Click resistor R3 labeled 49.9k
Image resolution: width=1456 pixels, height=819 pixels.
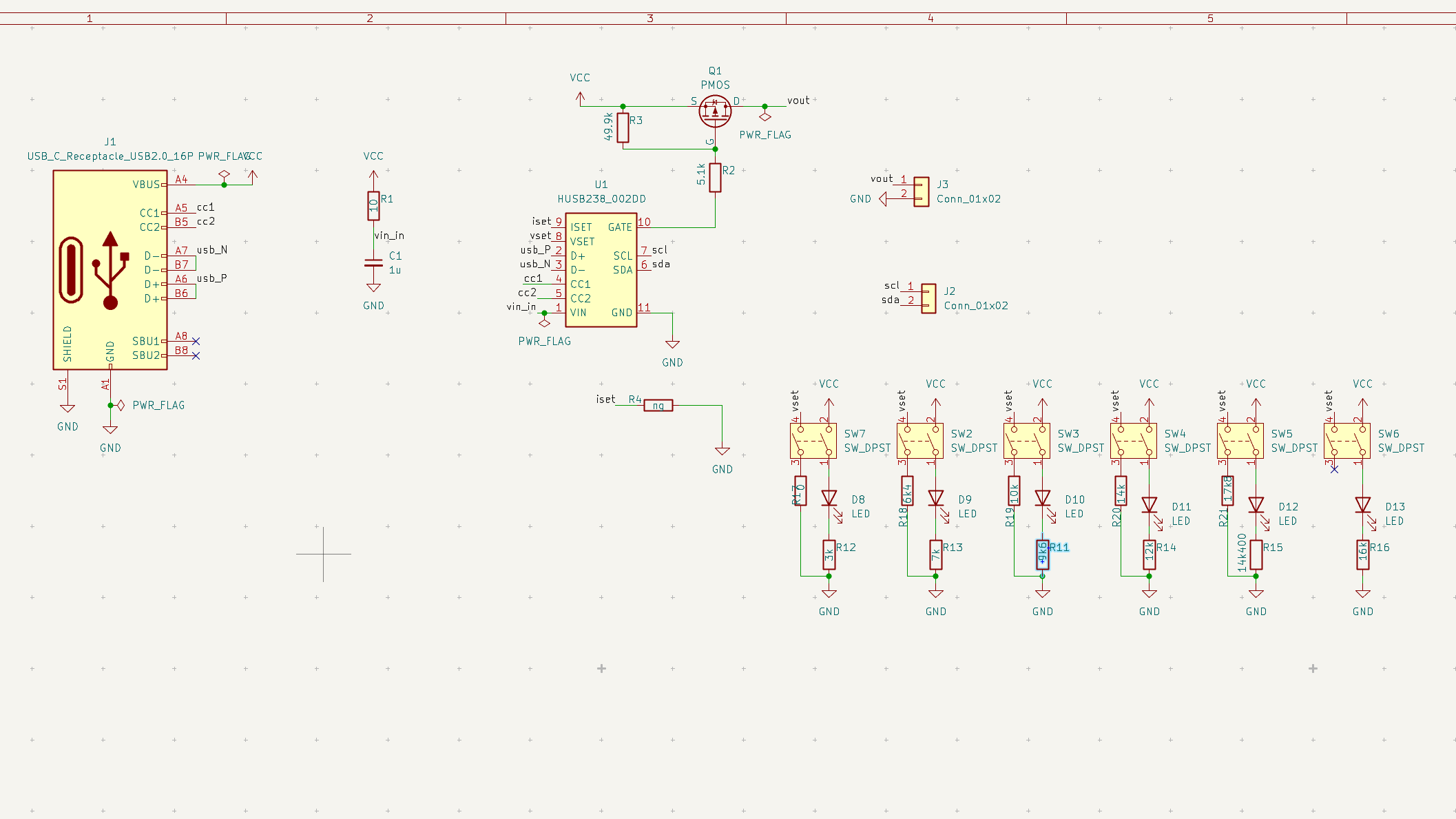623,128
